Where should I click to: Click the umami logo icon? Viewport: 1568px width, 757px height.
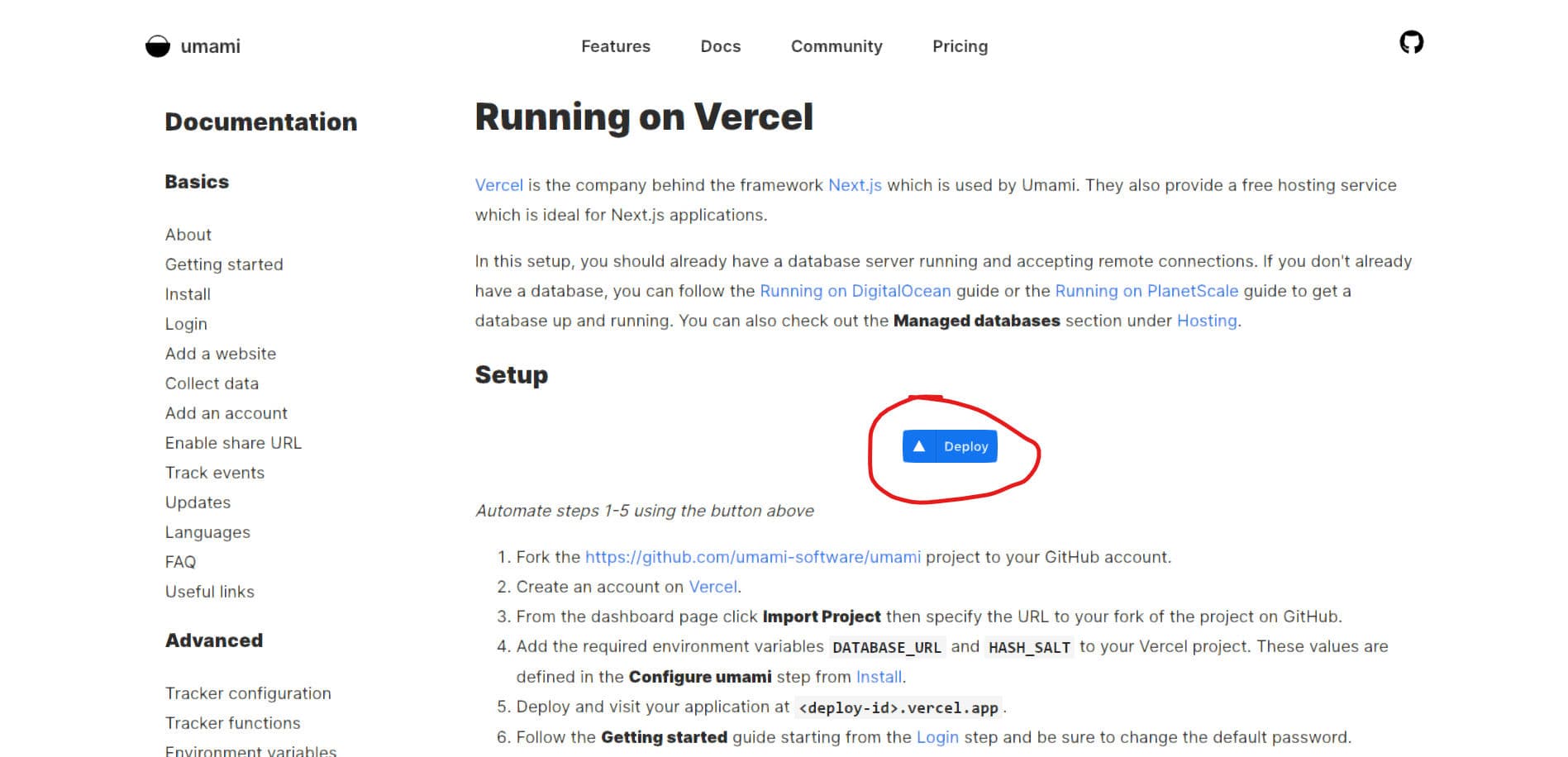coord(157,46)
